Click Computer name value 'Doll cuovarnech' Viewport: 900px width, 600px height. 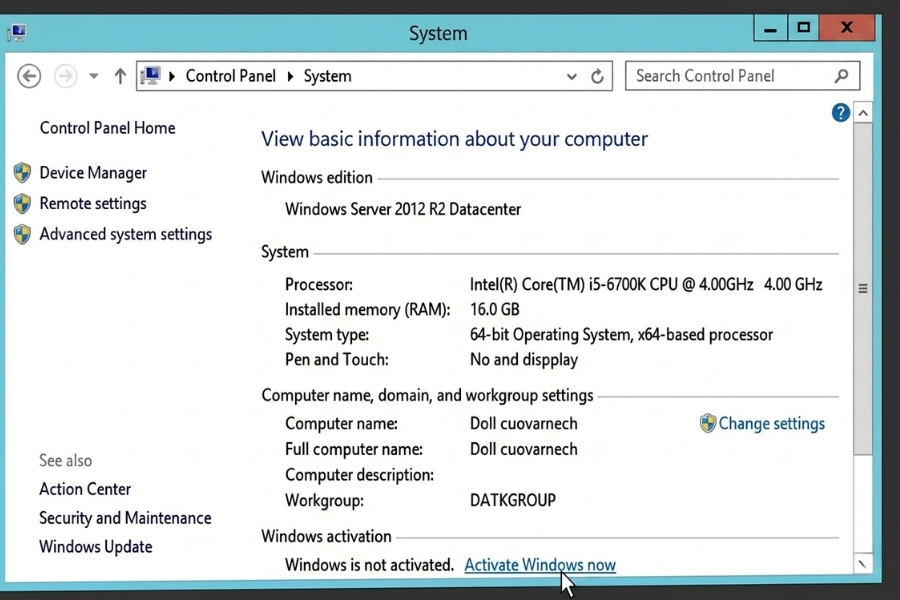[x=523, y=424]
